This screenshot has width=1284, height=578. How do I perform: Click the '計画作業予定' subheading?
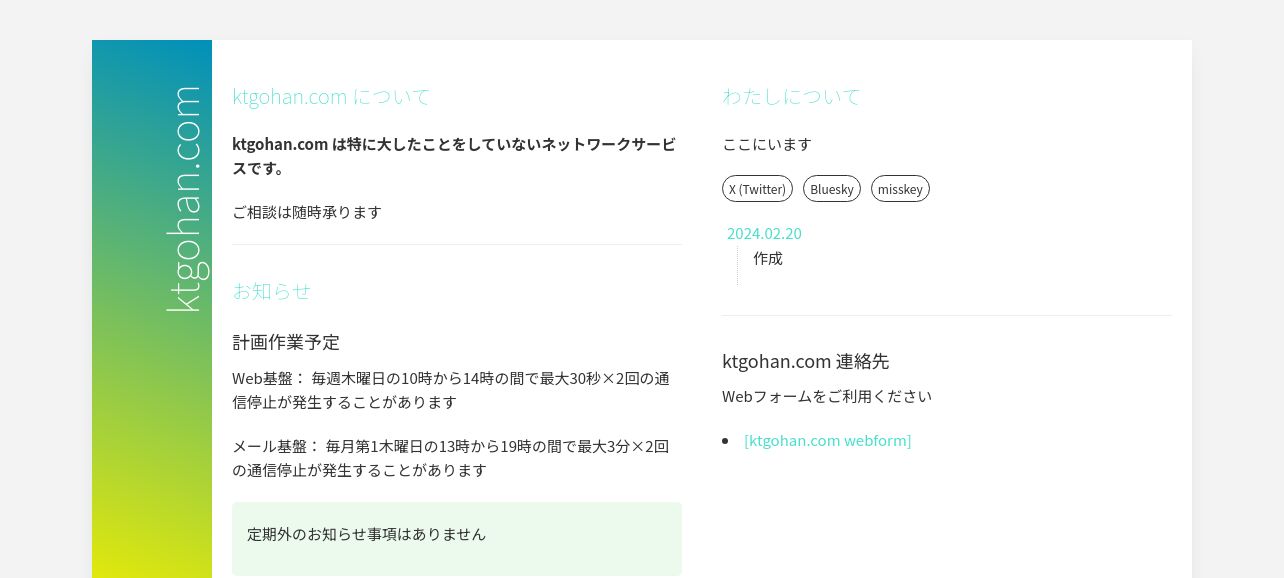tap(286, 342)
